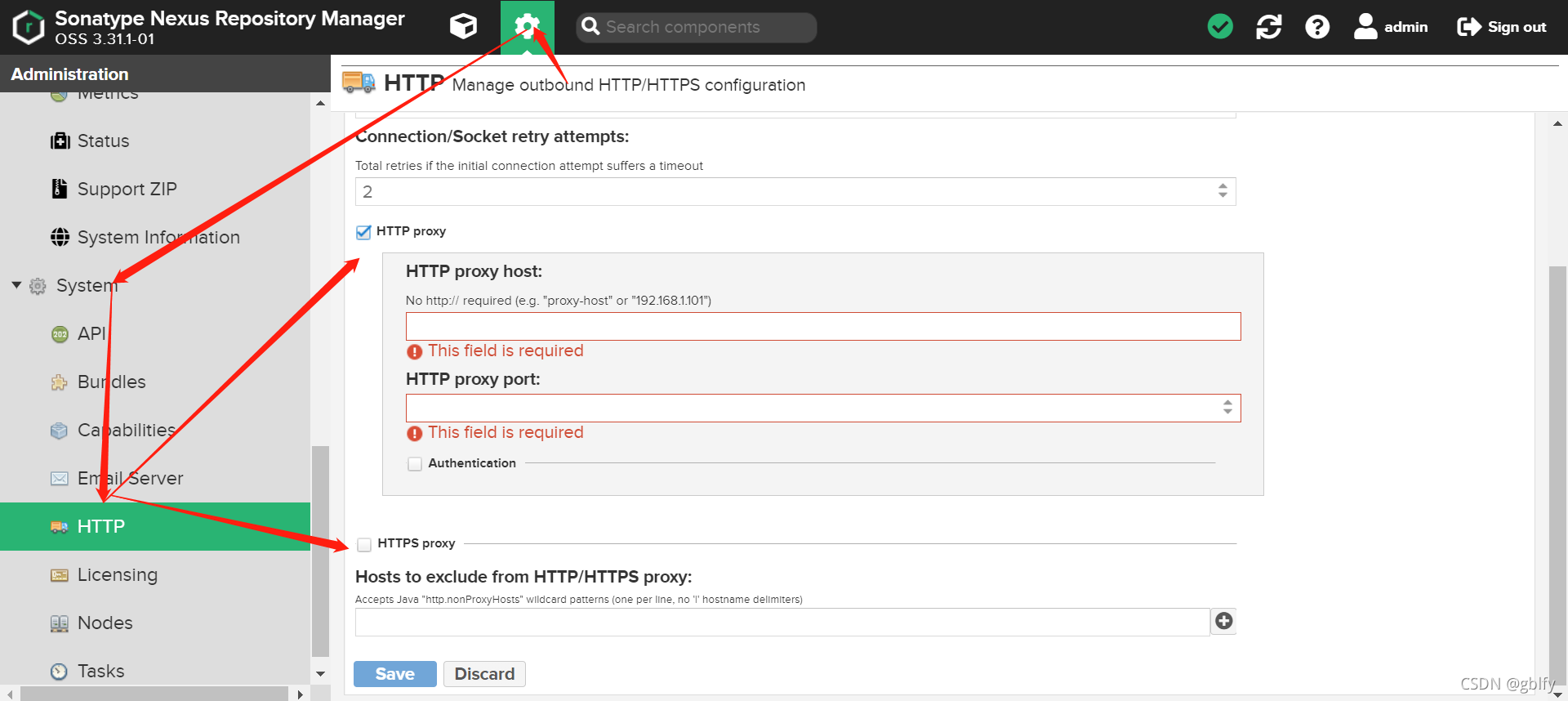This screenshot has height=701, width=1568.
Task: Open the Administration gear icon
Action: point(527,27)
